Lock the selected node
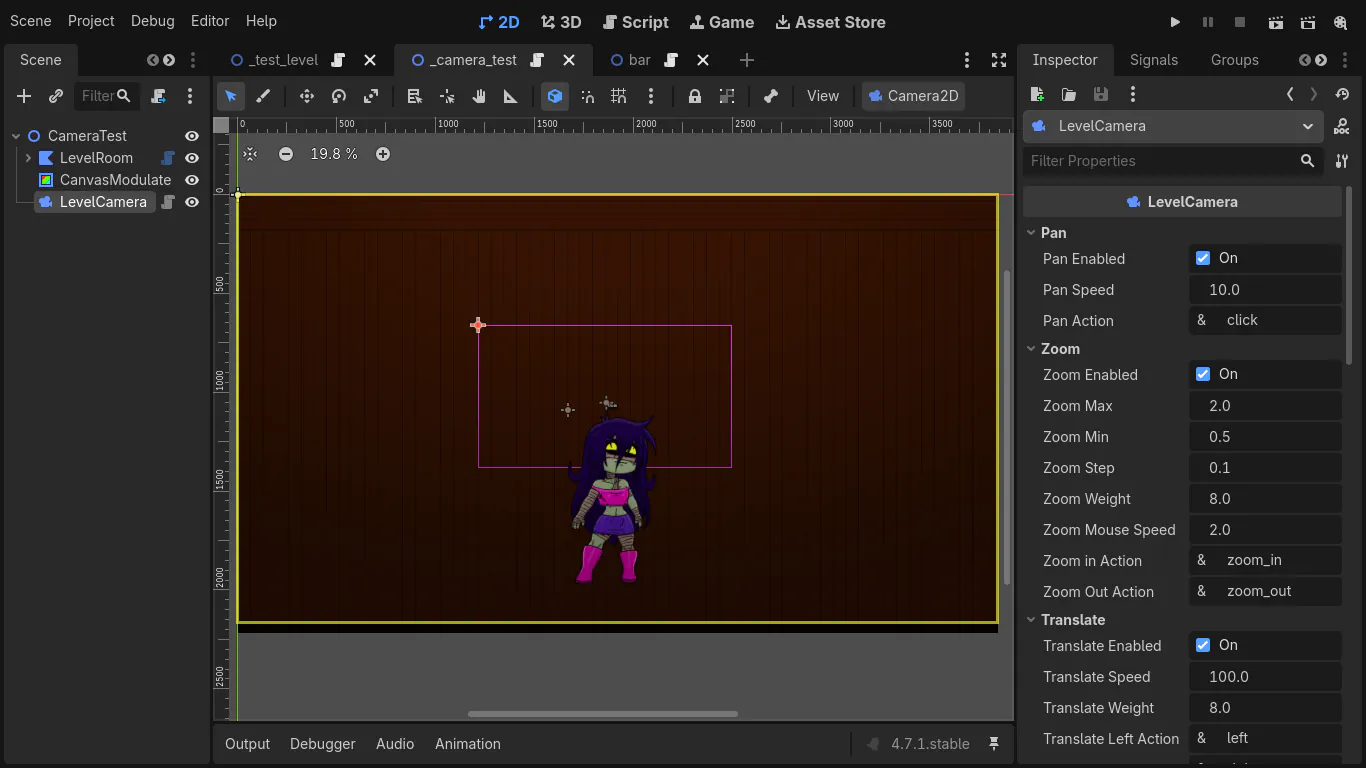 (x=694, y=96)
